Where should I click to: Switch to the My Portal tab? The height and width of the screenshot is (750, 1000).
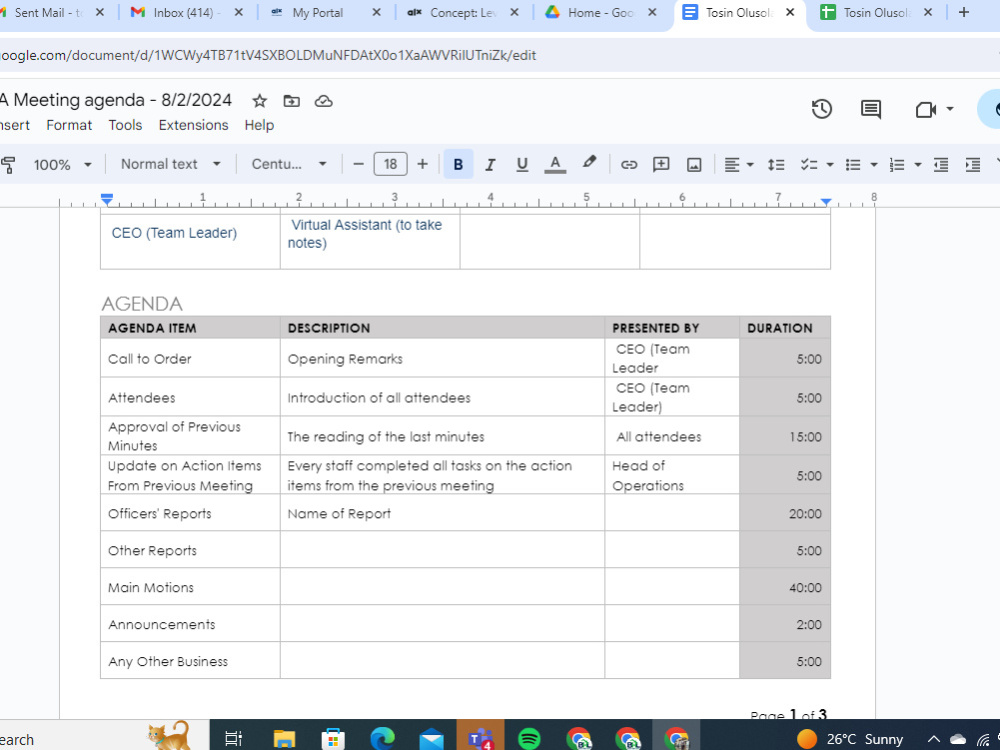(x=324, y=13)
